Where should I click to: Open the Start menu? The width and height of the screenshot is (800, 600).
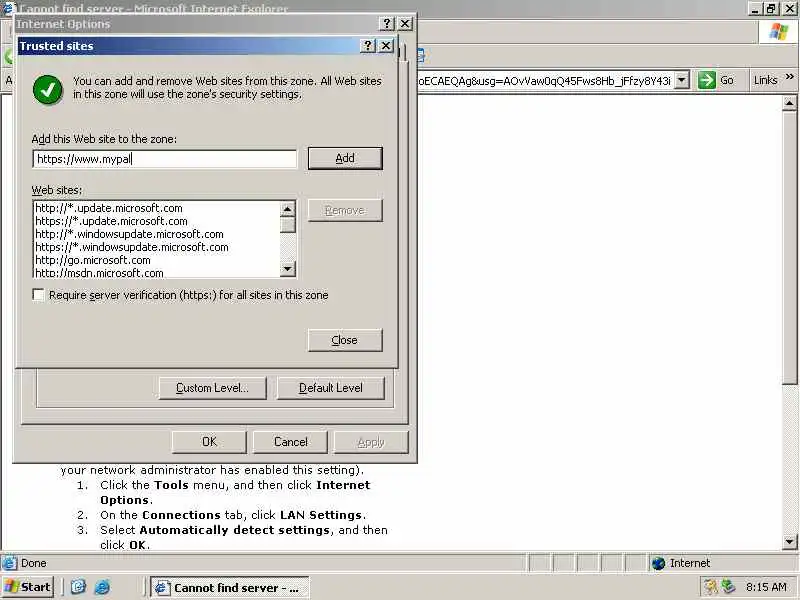point(28,587)
